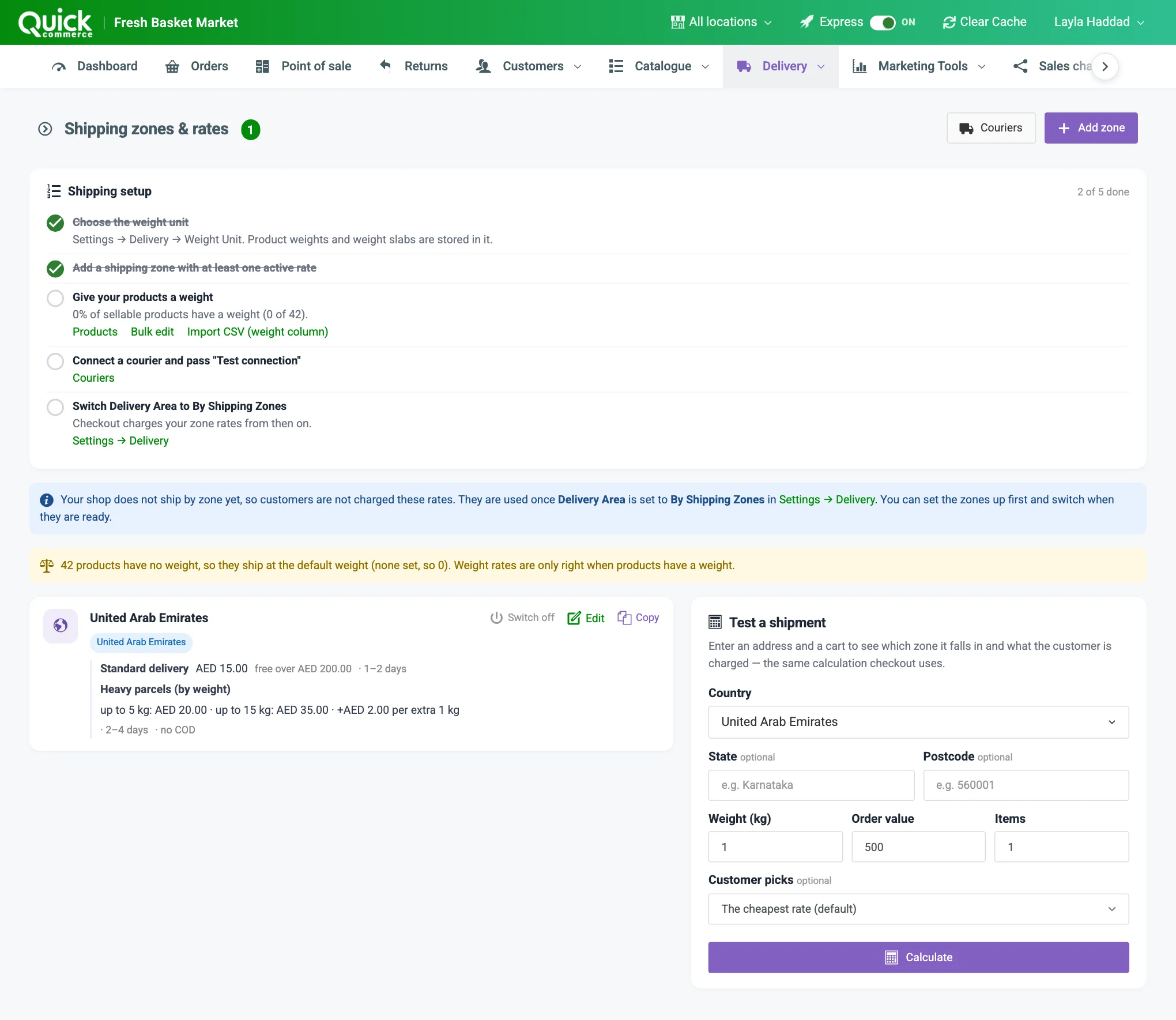1176x1020 pixels.
Task: Open the Marketing Tools menu
Action: point(919,66)
